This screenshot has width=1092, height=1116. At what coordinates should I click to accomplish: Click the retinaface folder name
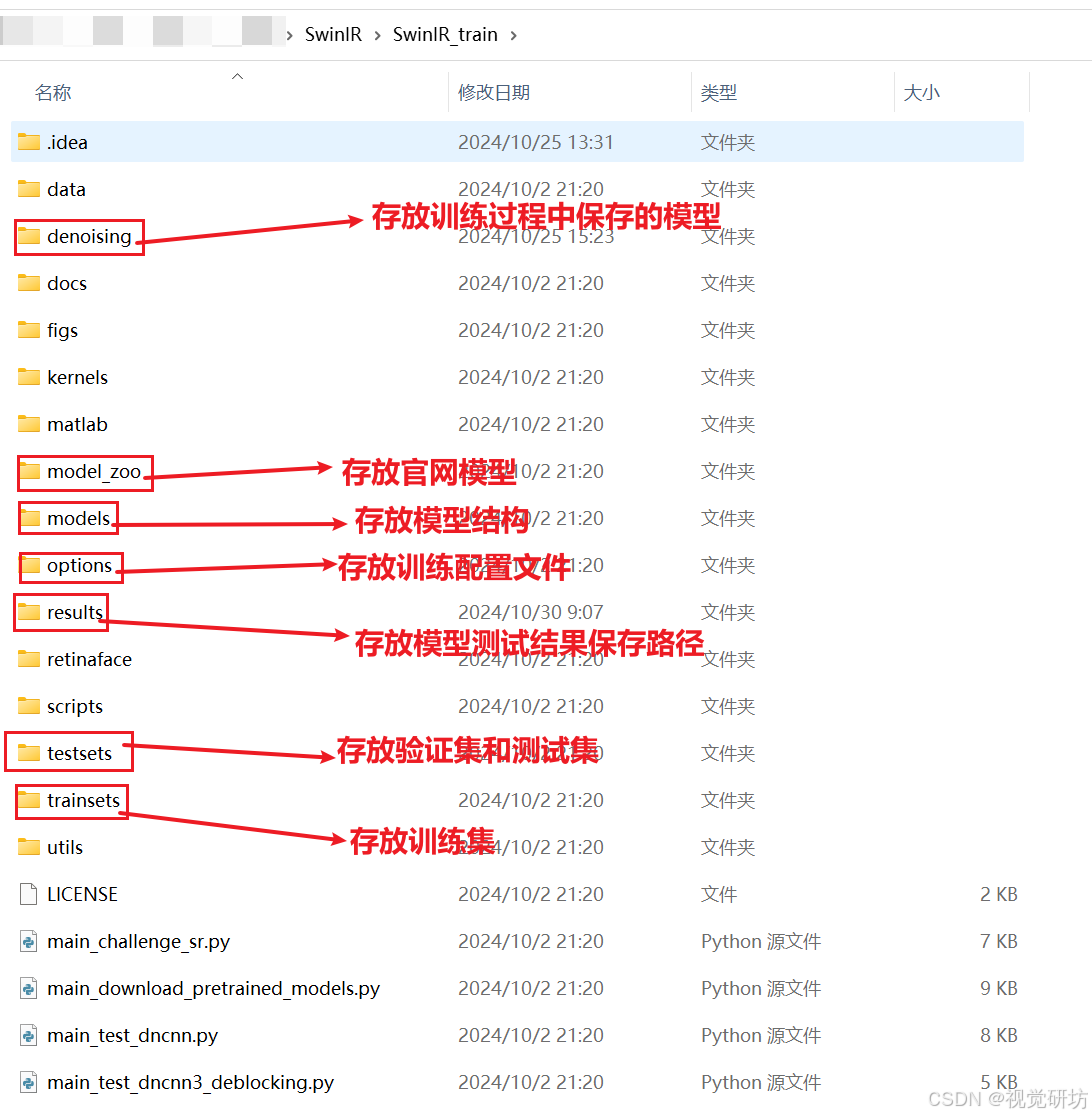tap(90, 659)
